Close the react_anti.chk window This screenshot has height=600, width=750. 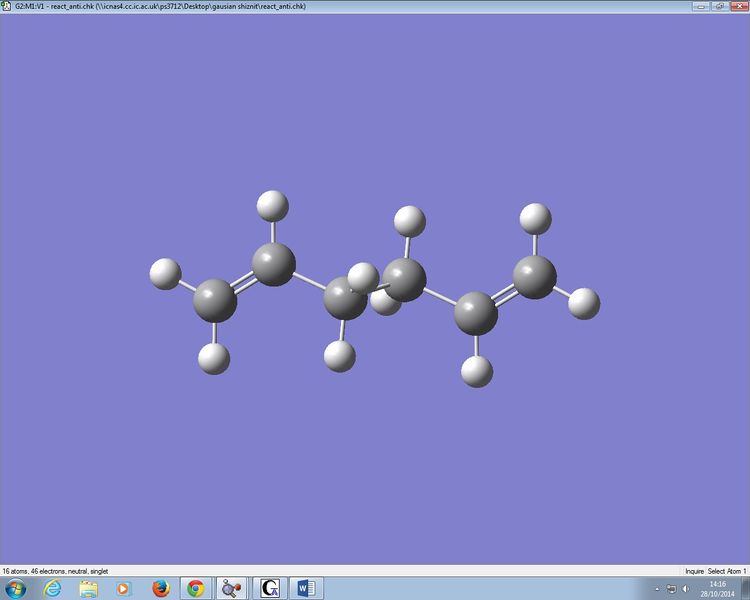tap(738, 6)
